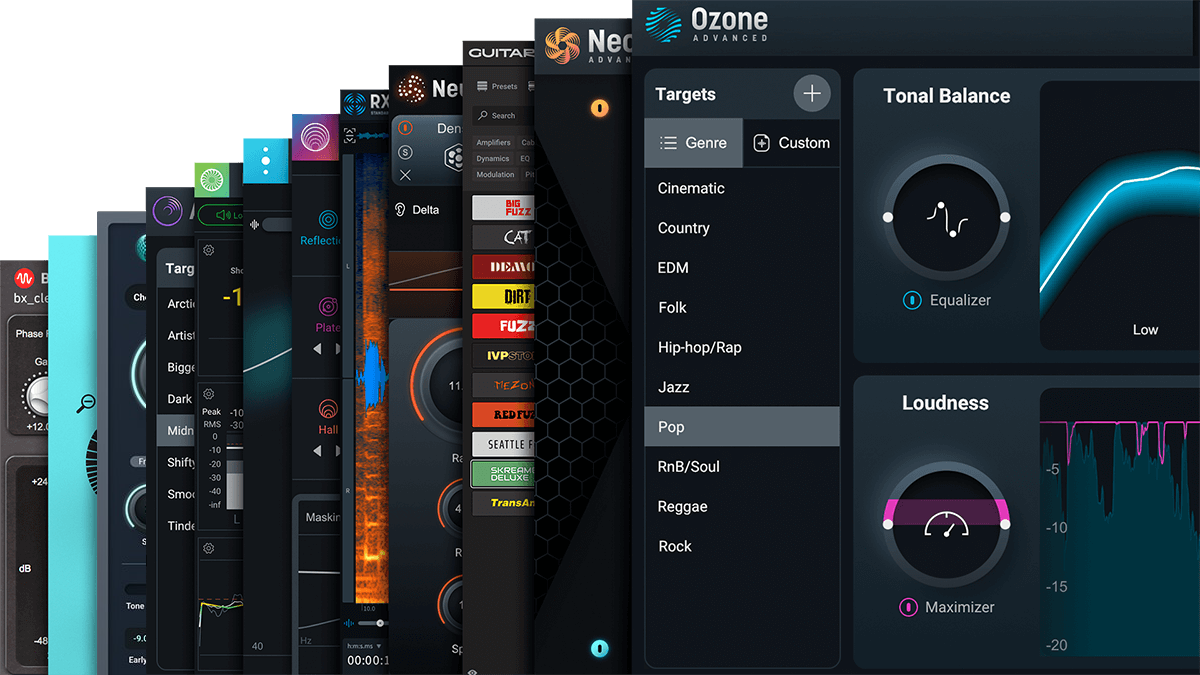
Task: Select the Hall reverb icon
Action: (x=328, y=408)
